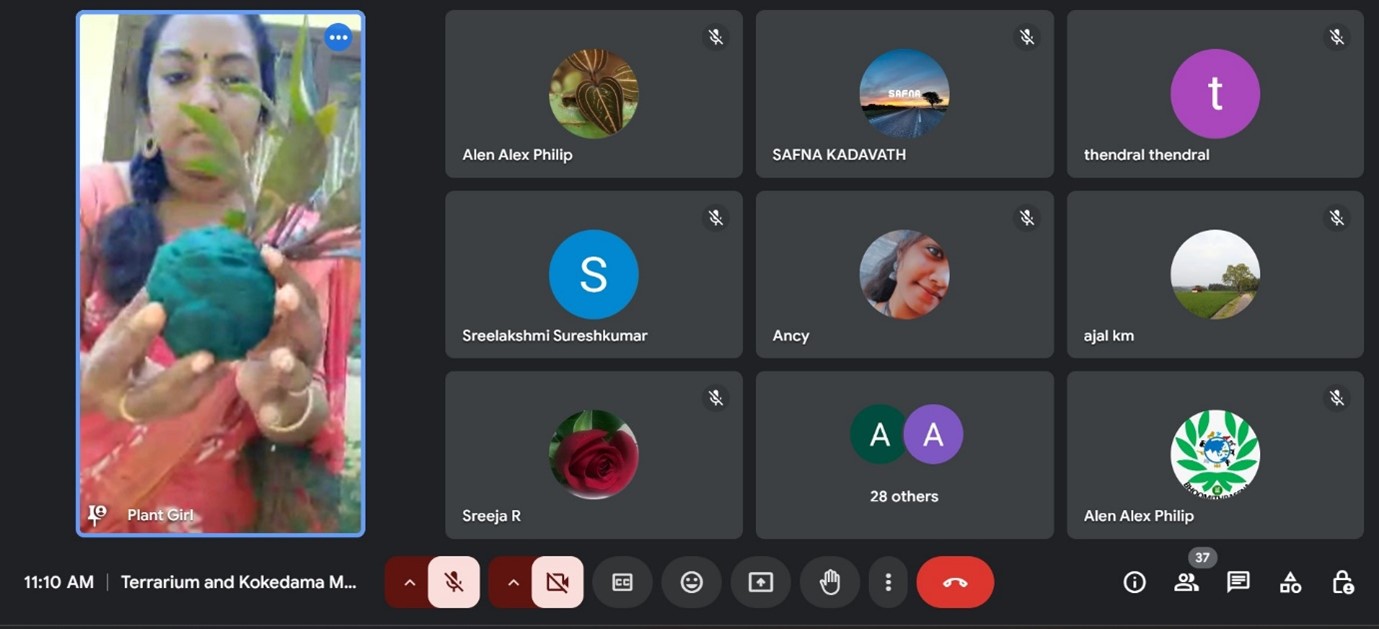This screenshot has height=629, width=1379.
Task: Select Ancy's participant tile
Action: 904,275
